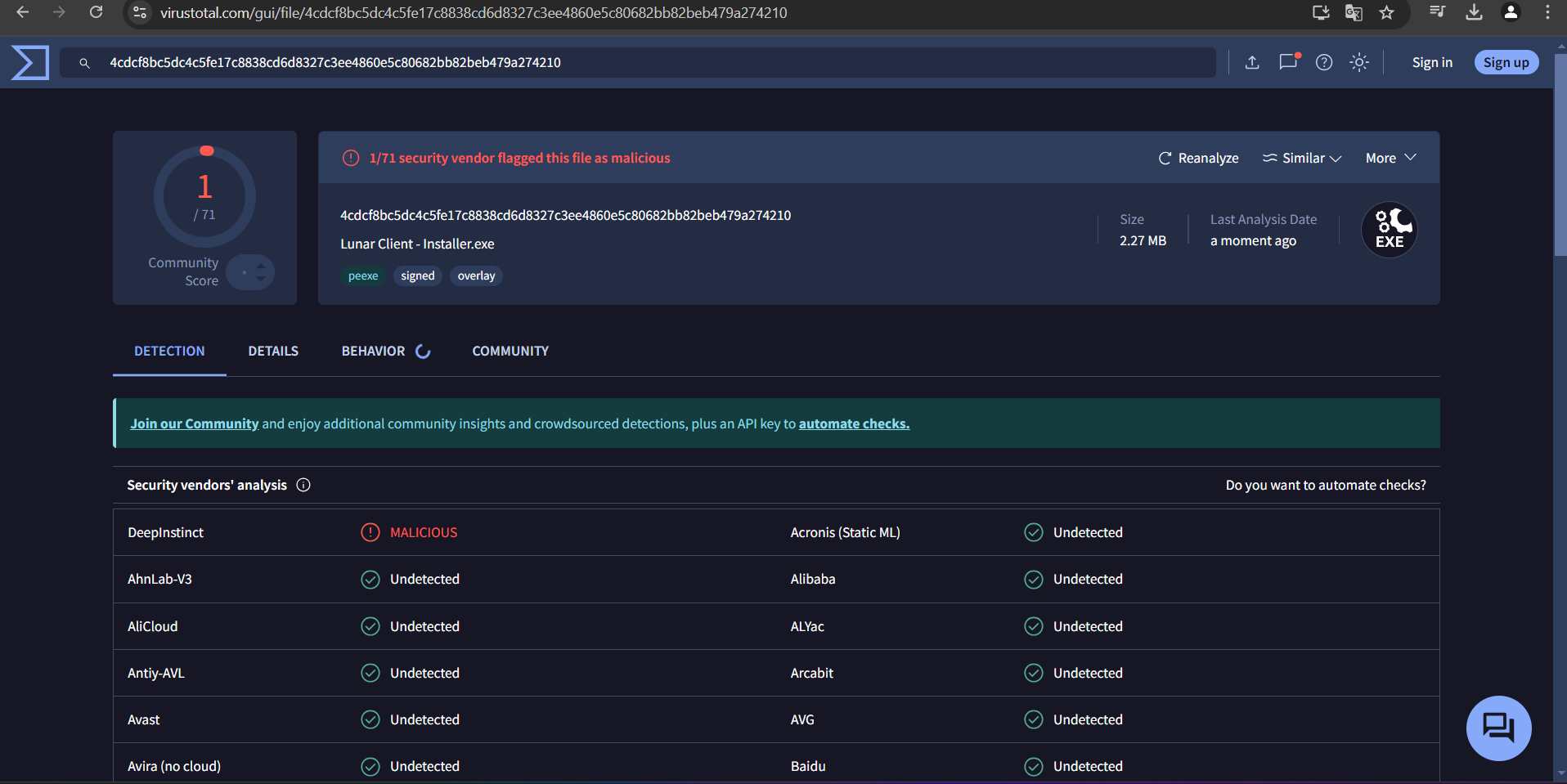This screenshot has height=784, width=1567.
Task: Click the EXE file type icon
Action: coord(1390,230)
